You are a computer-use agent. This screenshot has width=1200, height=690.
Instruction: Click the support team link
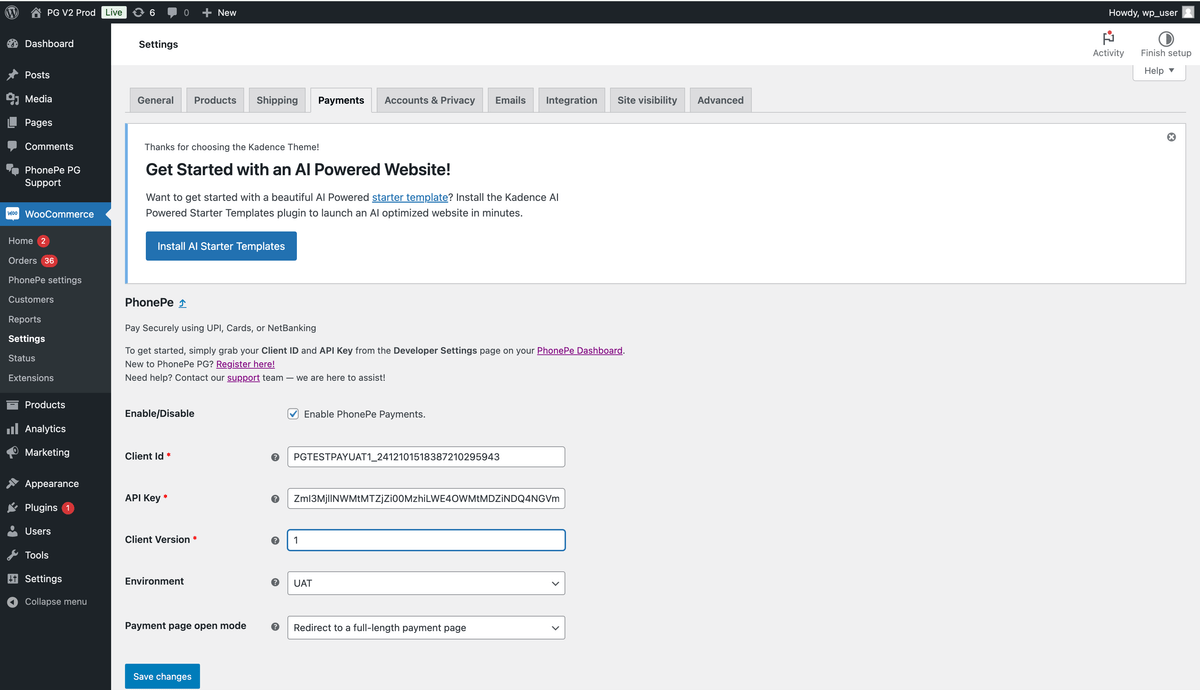coord(243,378)
